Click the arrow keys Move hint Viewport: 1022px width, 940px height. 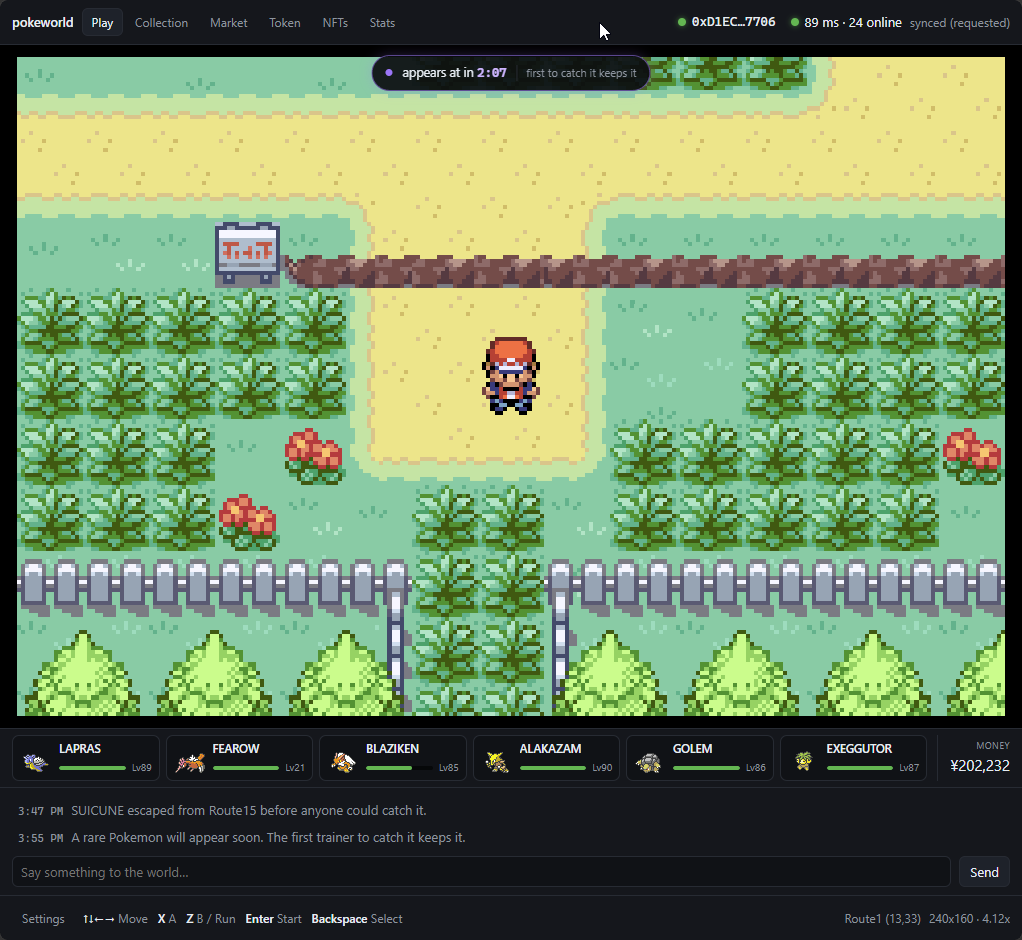pos(115,918)
